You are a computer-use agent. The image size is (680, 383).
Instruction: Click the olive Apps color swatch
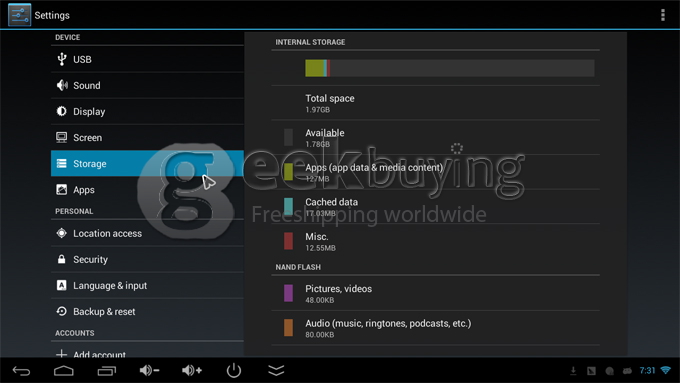tap(288, 172)
